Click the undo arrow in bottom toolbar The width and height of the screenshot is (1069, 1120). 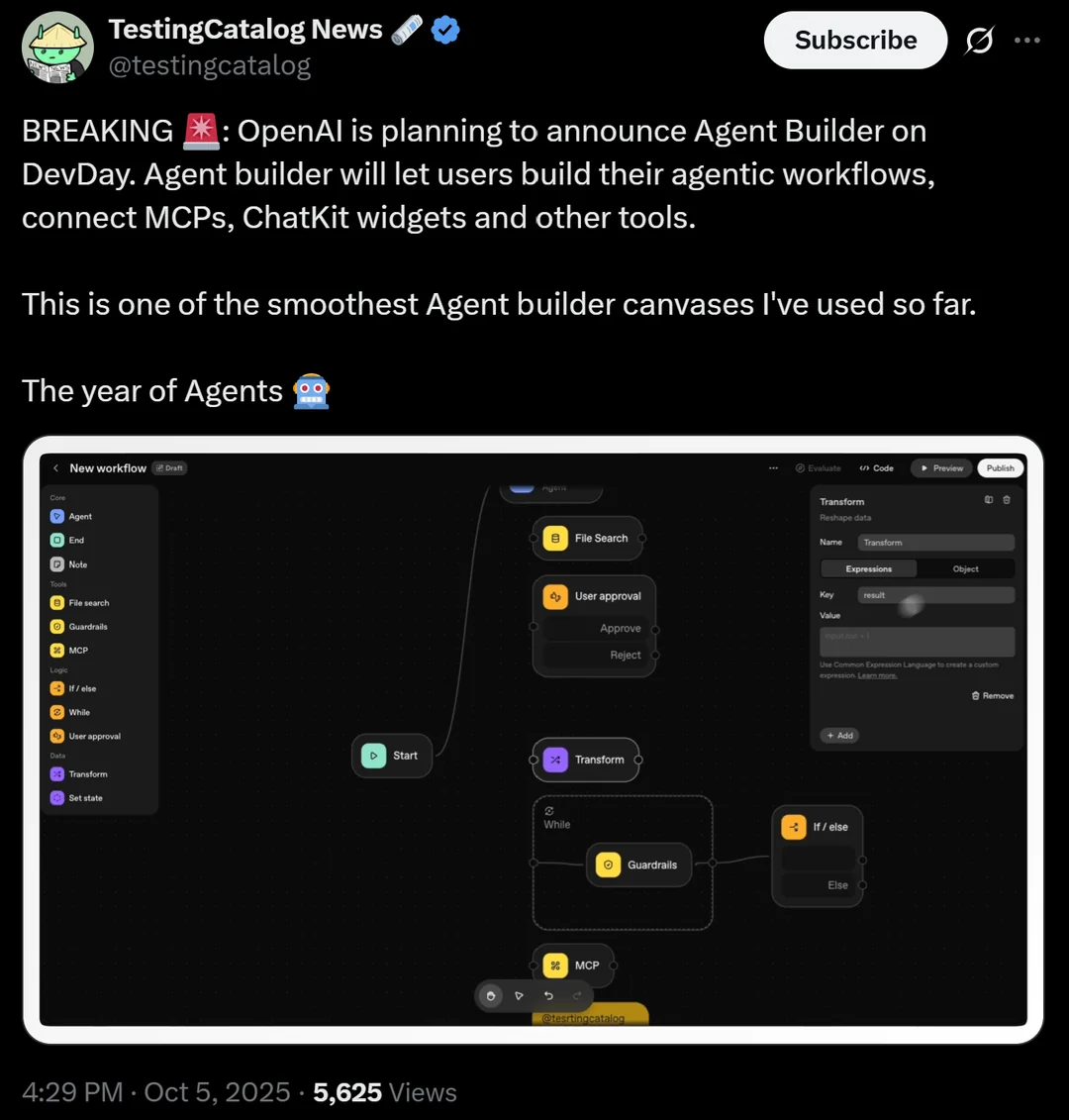click(x=548, y=995)
